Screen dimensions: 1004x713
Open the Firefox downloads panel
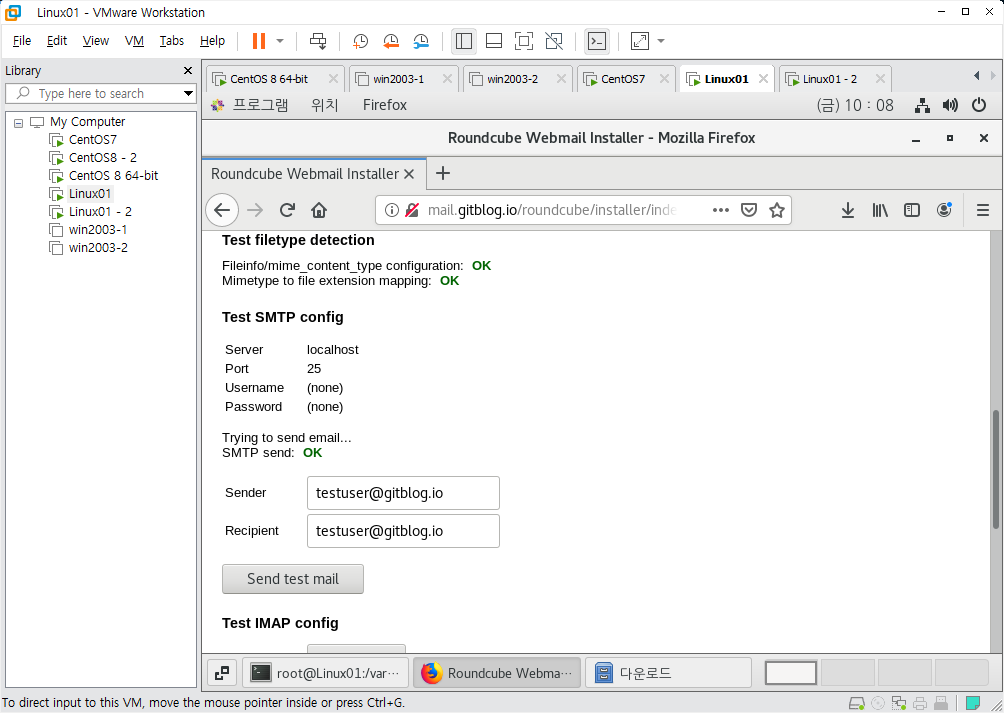848,210
